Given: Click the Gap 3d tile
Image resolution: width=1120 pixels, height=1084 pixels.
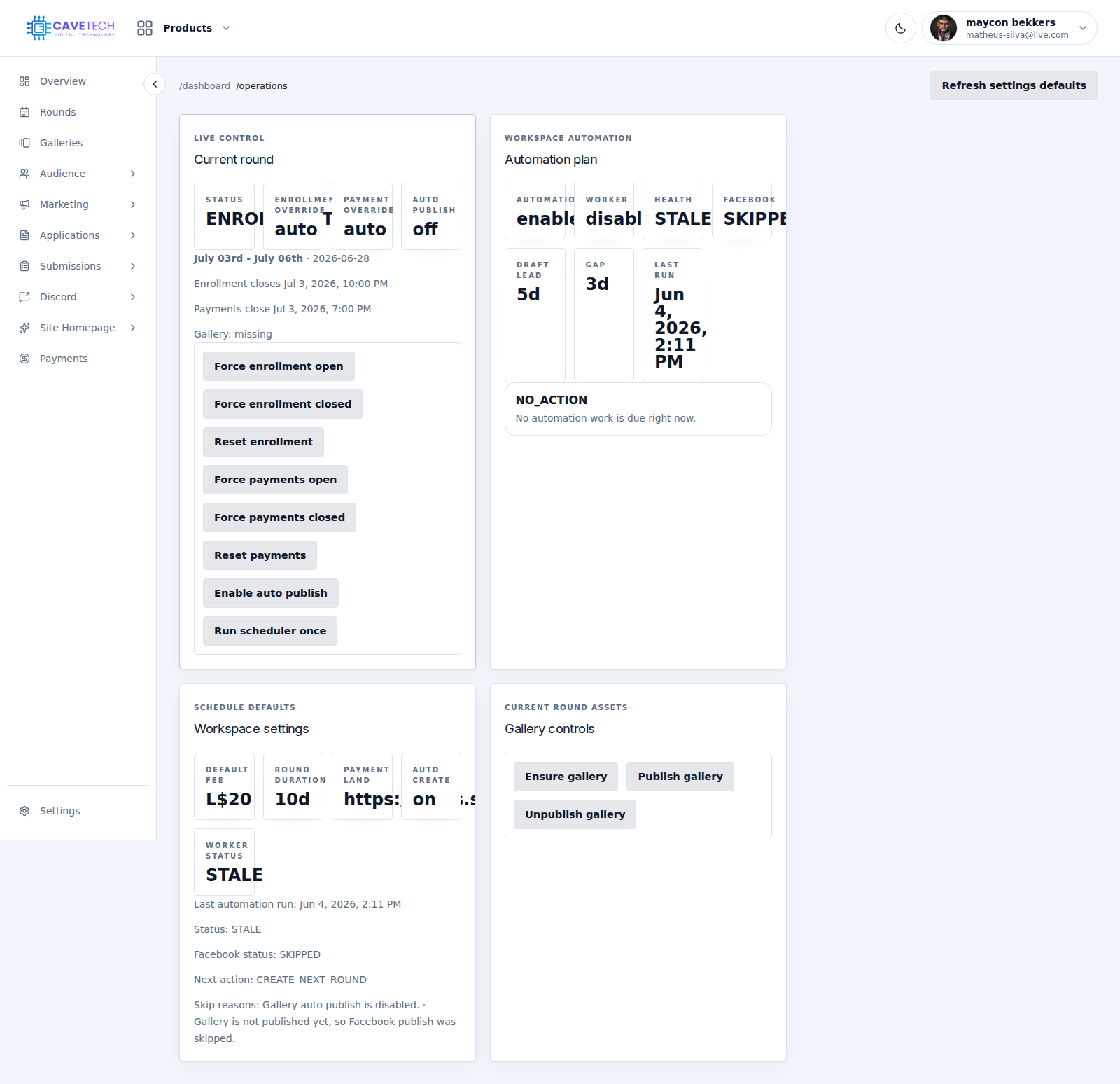Looking at the screenshot, I should tap(604, 315).
